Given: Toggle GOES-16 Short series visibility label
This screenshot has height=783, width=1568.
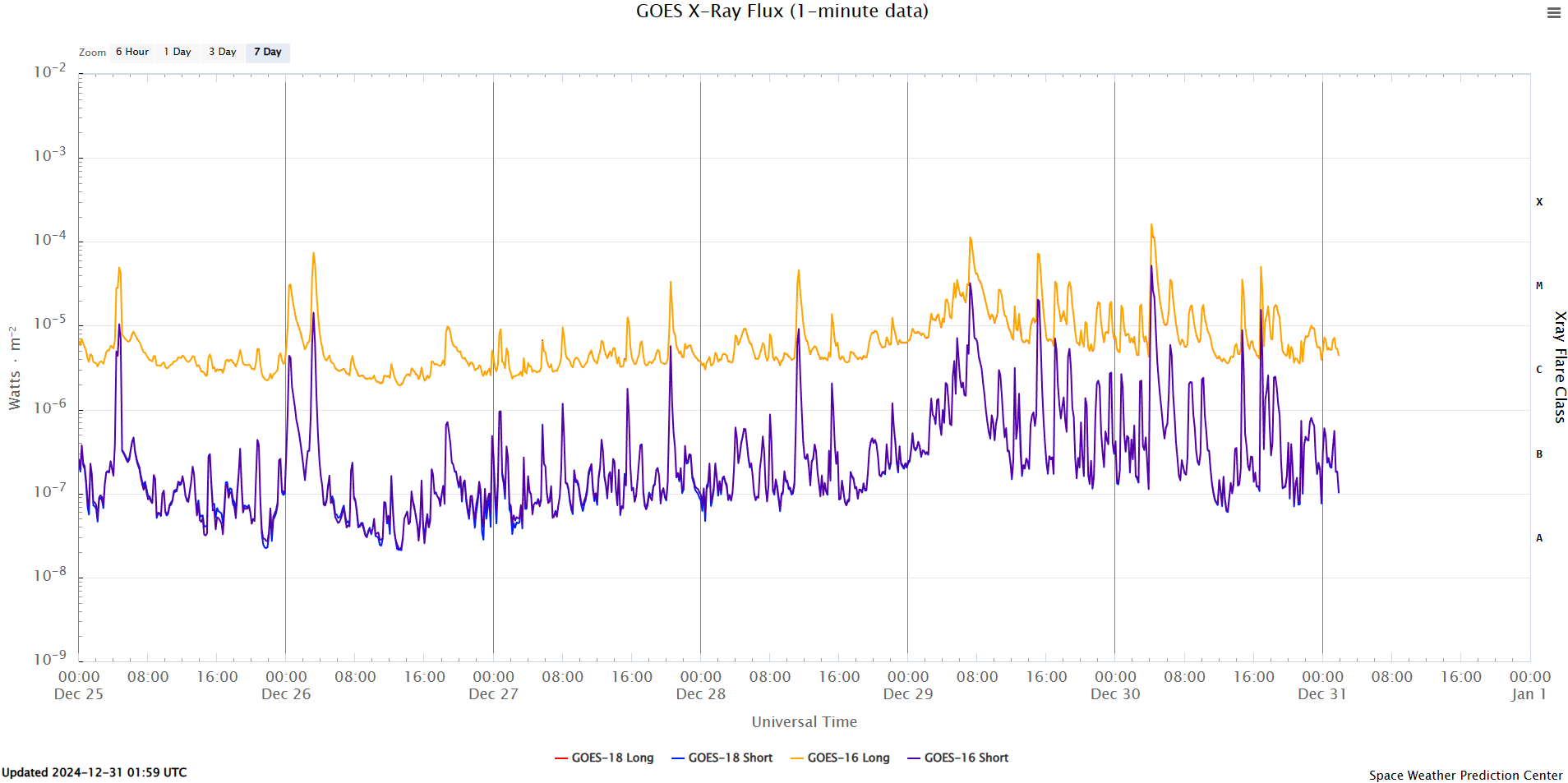Looking at the screenshot, I should pos(966,758).
